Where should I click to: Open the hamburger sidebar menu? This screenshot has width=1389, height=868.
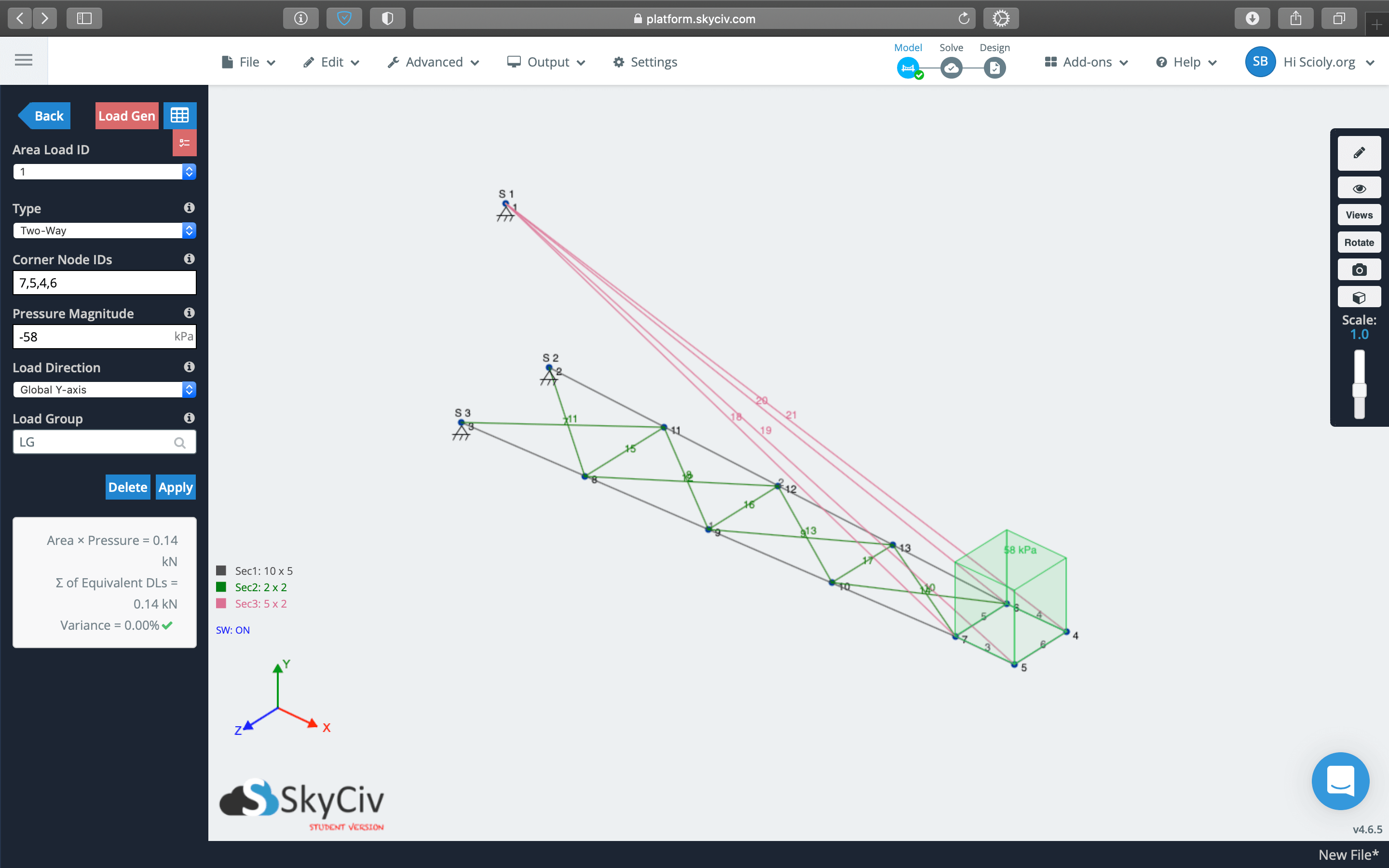(x=24, y=60)
